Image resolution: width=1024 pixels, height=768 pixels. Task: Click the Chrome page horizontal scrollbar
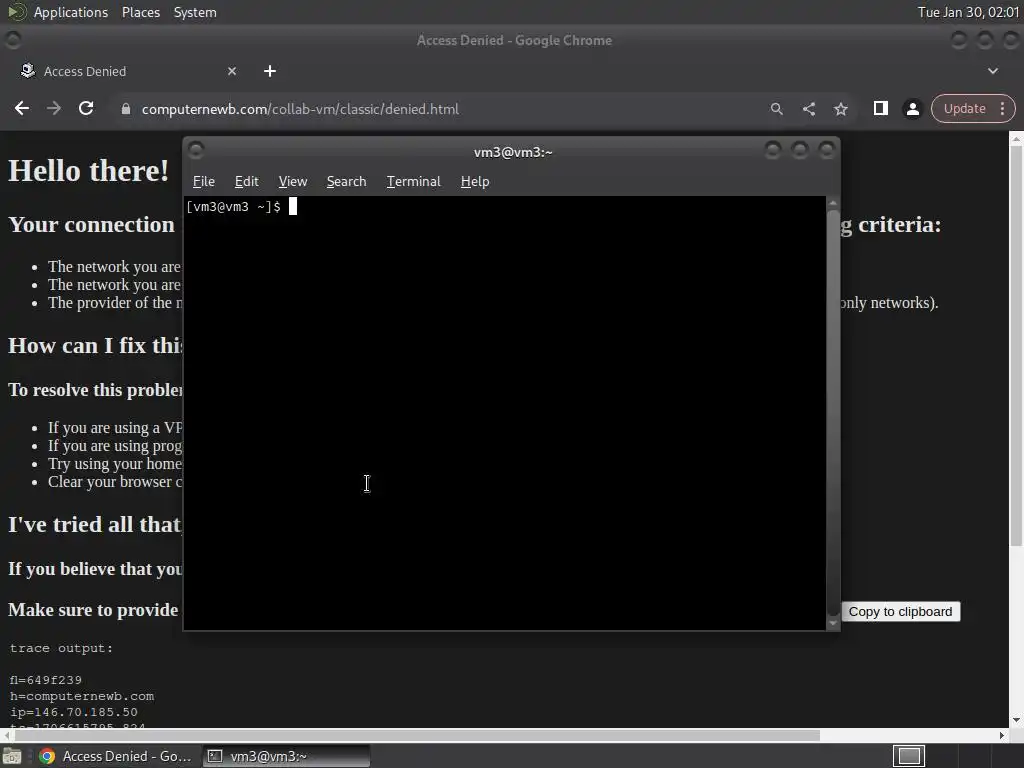point(415,735)
